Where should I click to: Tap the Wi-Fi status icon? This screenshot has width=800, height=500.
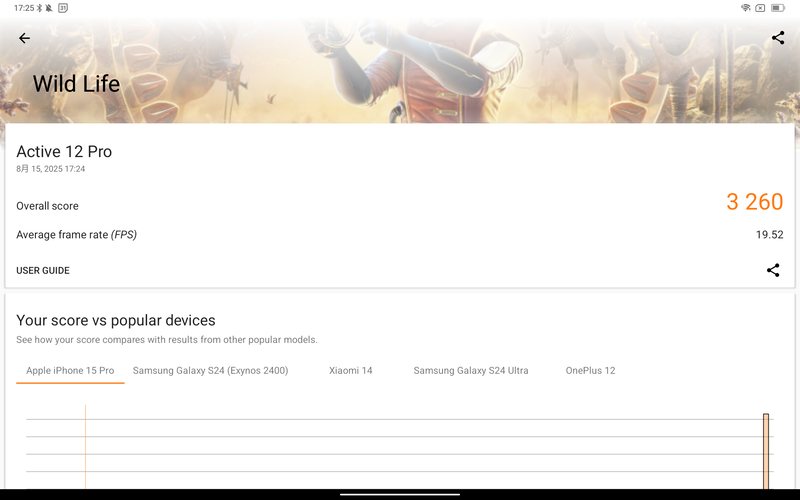click(x=745, y=8)
